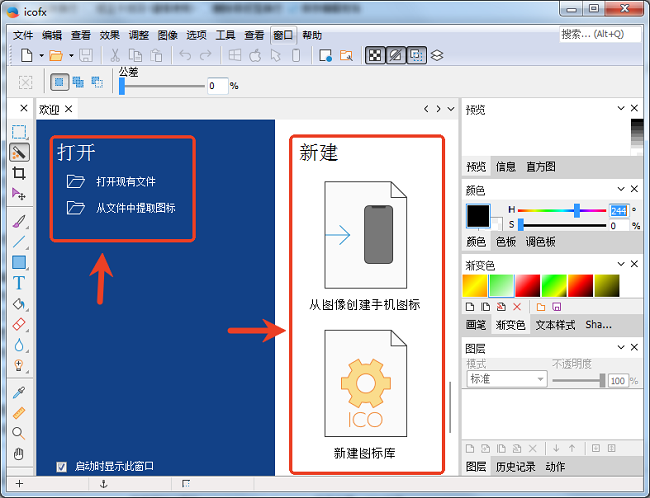Enable new selection mode button
The height and width of the screenshot is (498, 650).
coord(59,82)
